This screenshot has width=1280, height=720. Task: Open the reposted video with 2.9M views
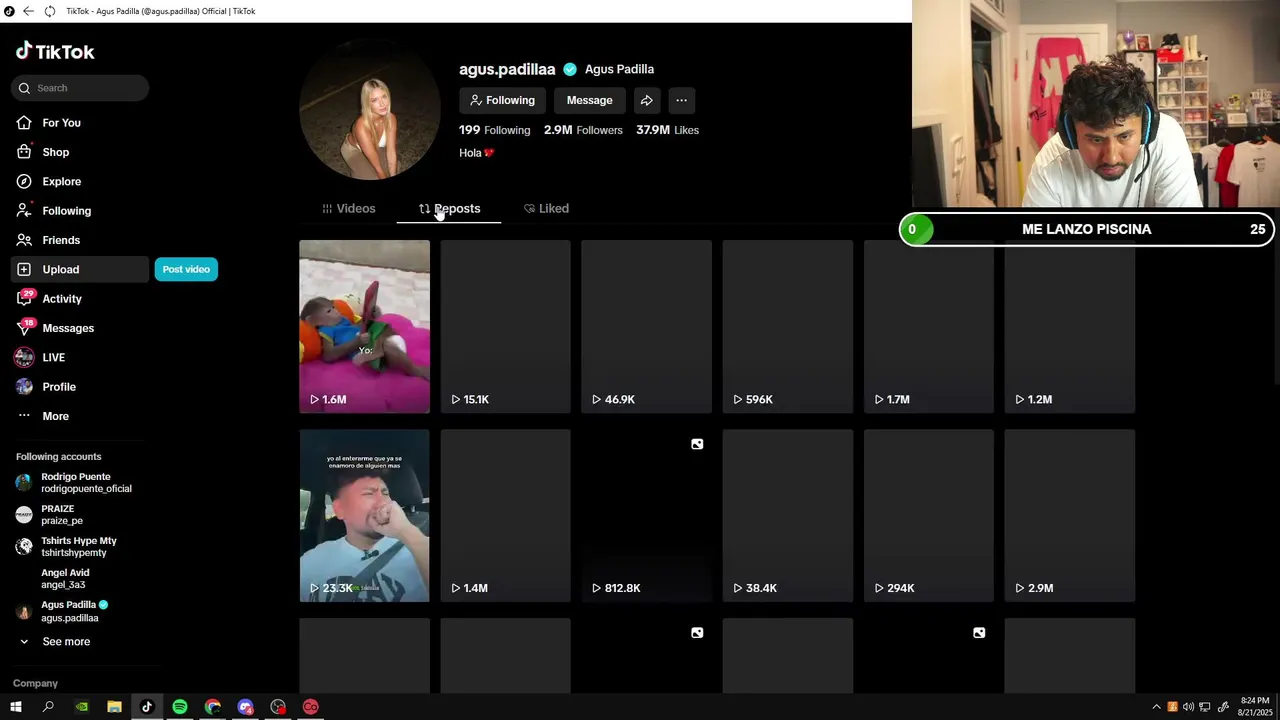(1070, 516)
